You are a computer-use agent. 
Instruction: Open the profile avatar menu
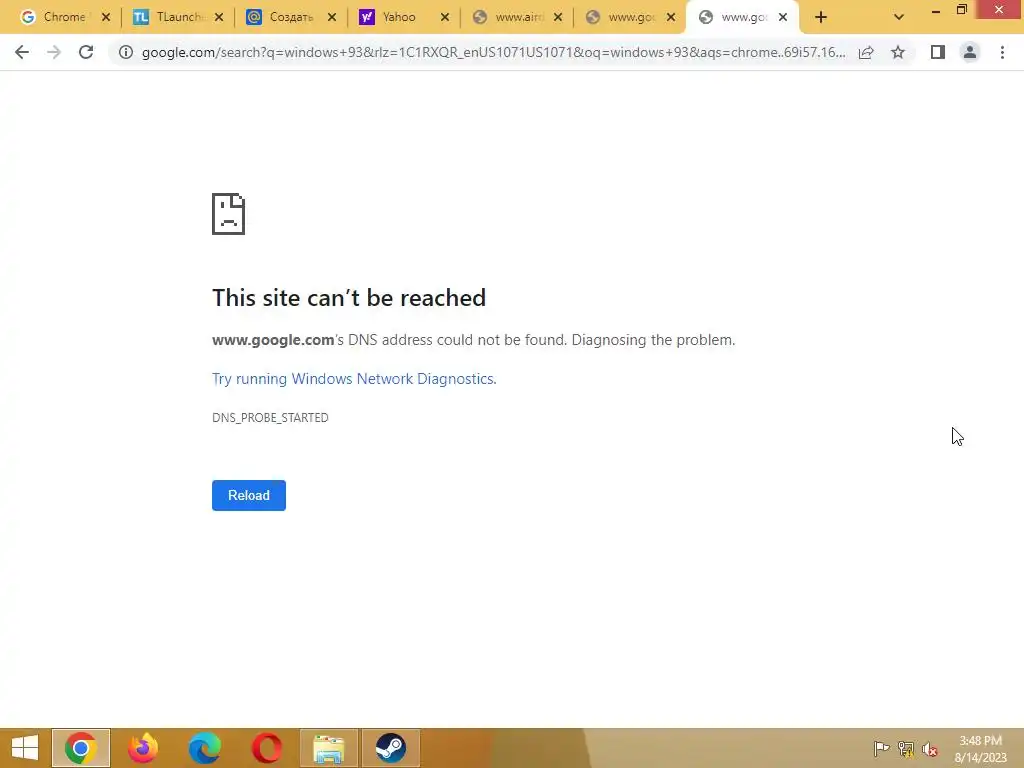pos(970,52)
